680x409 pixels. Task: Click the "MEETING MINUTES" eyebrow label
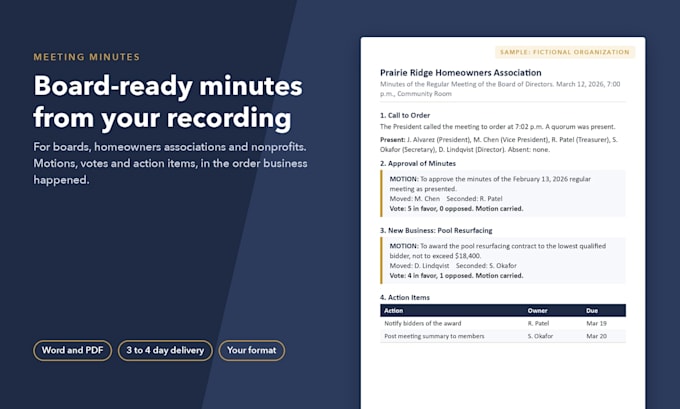click(87, 57)
